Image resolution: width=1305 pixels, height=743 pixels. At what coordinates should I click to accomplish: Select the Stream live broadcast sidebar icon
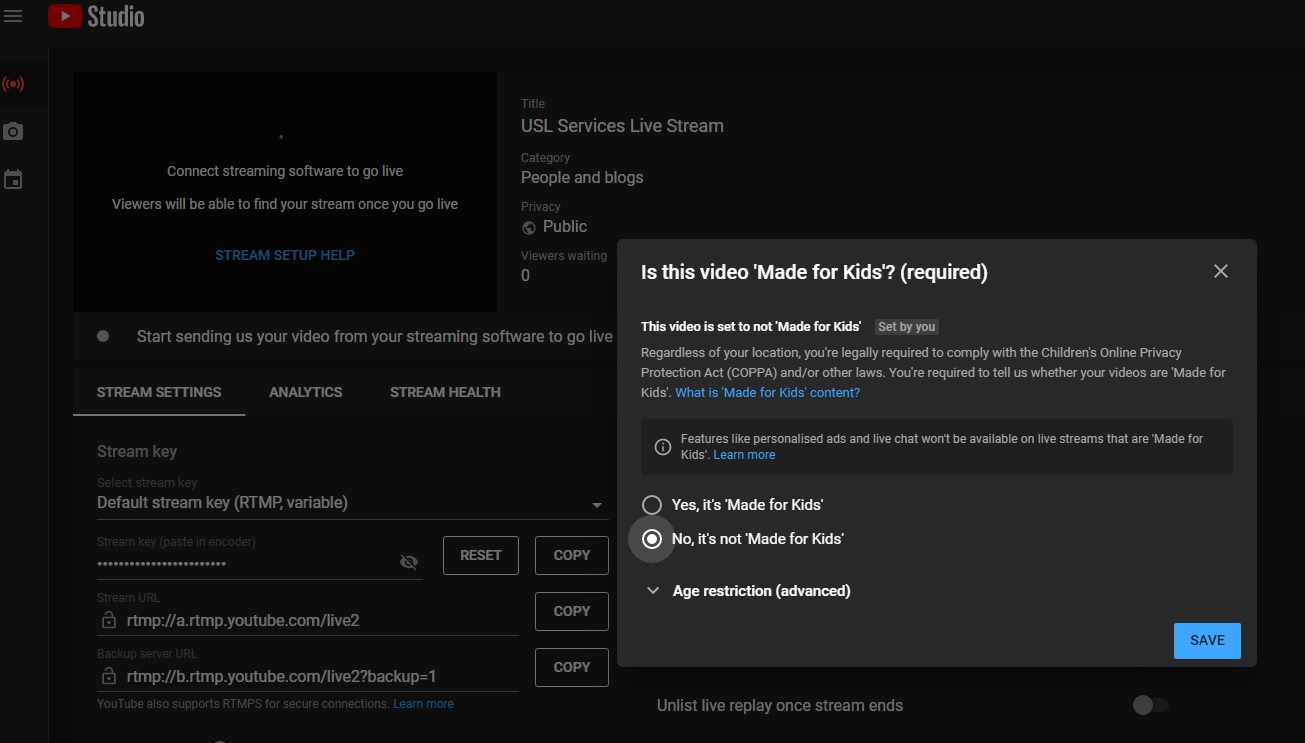tap(13, 84)
